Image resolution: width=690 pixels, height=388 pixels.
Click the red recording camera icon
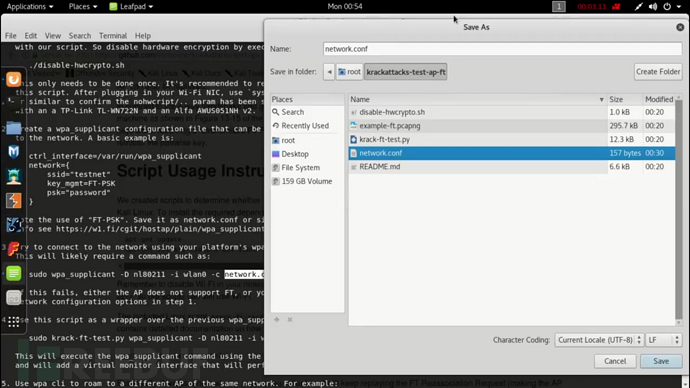click(616, 6)
